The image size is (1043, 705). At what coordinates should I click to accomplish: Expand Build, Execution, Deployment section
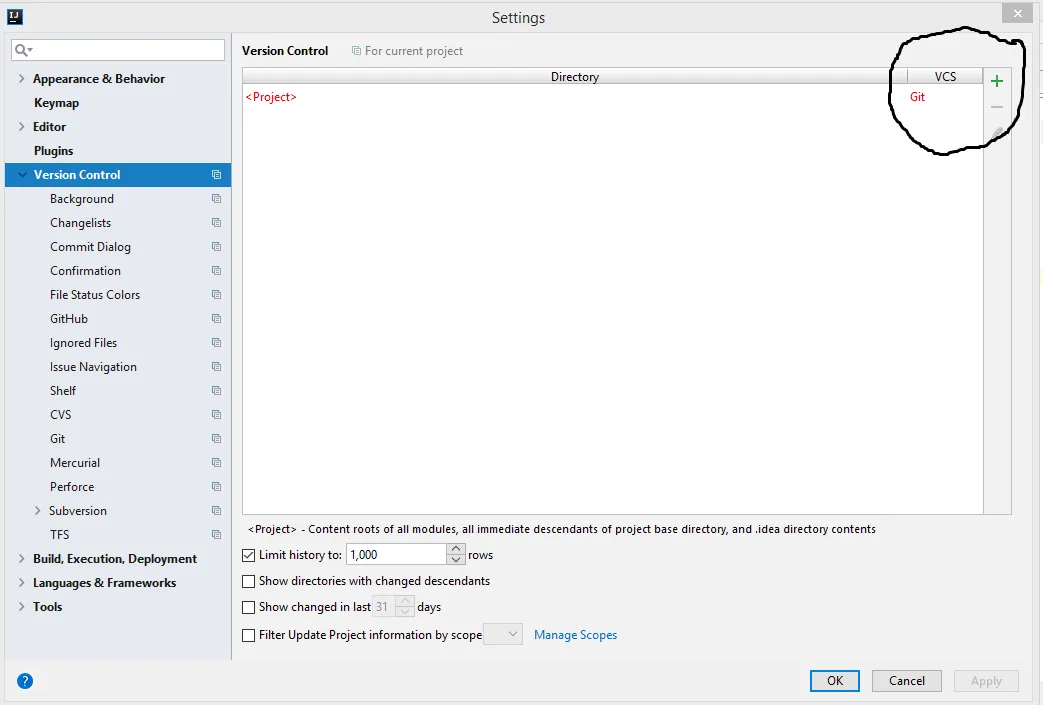point(21,559)
